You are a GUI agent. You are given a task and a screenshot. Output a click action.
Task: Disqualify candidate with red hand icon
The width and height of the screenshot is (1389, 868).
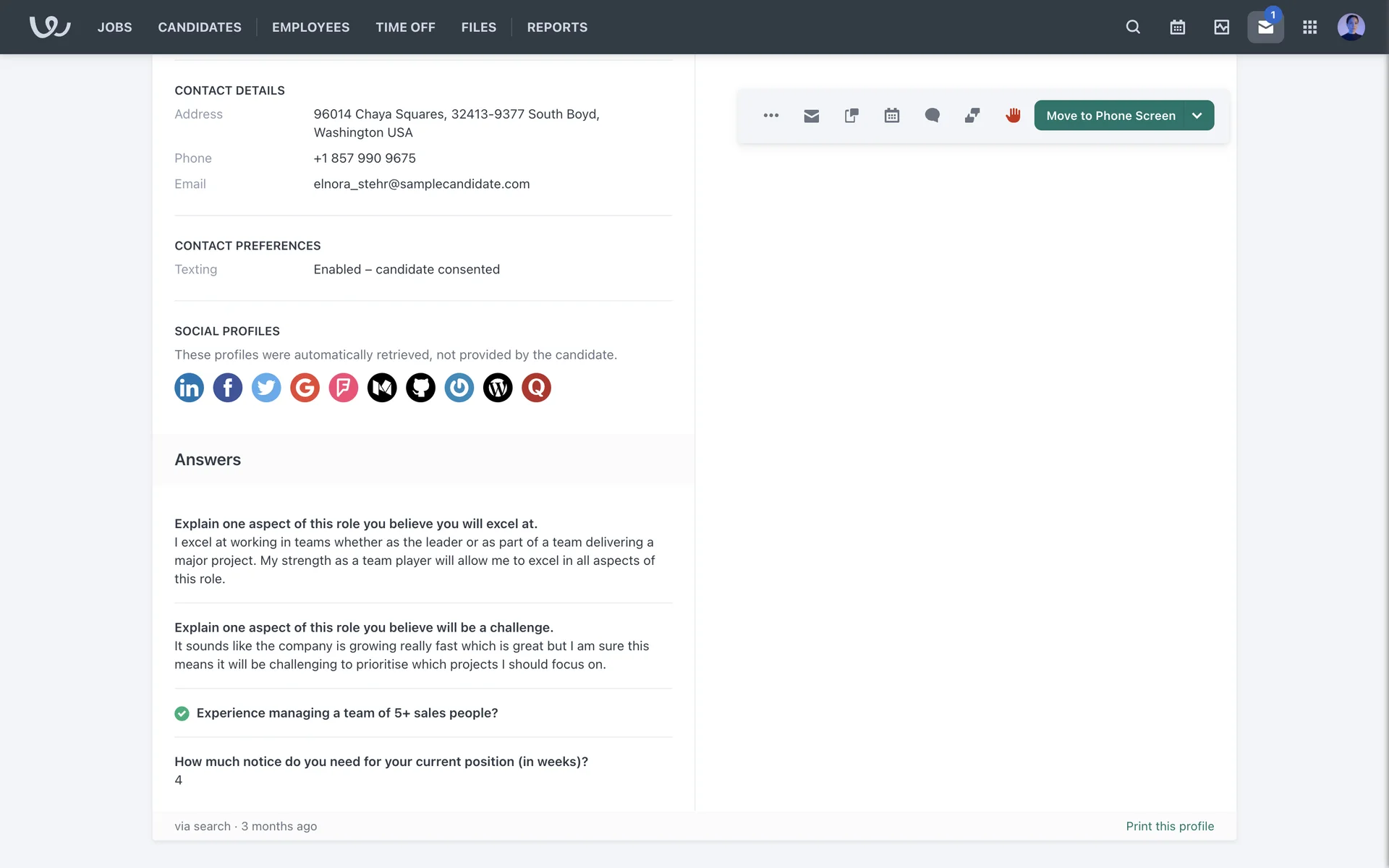pos(1013,116)
